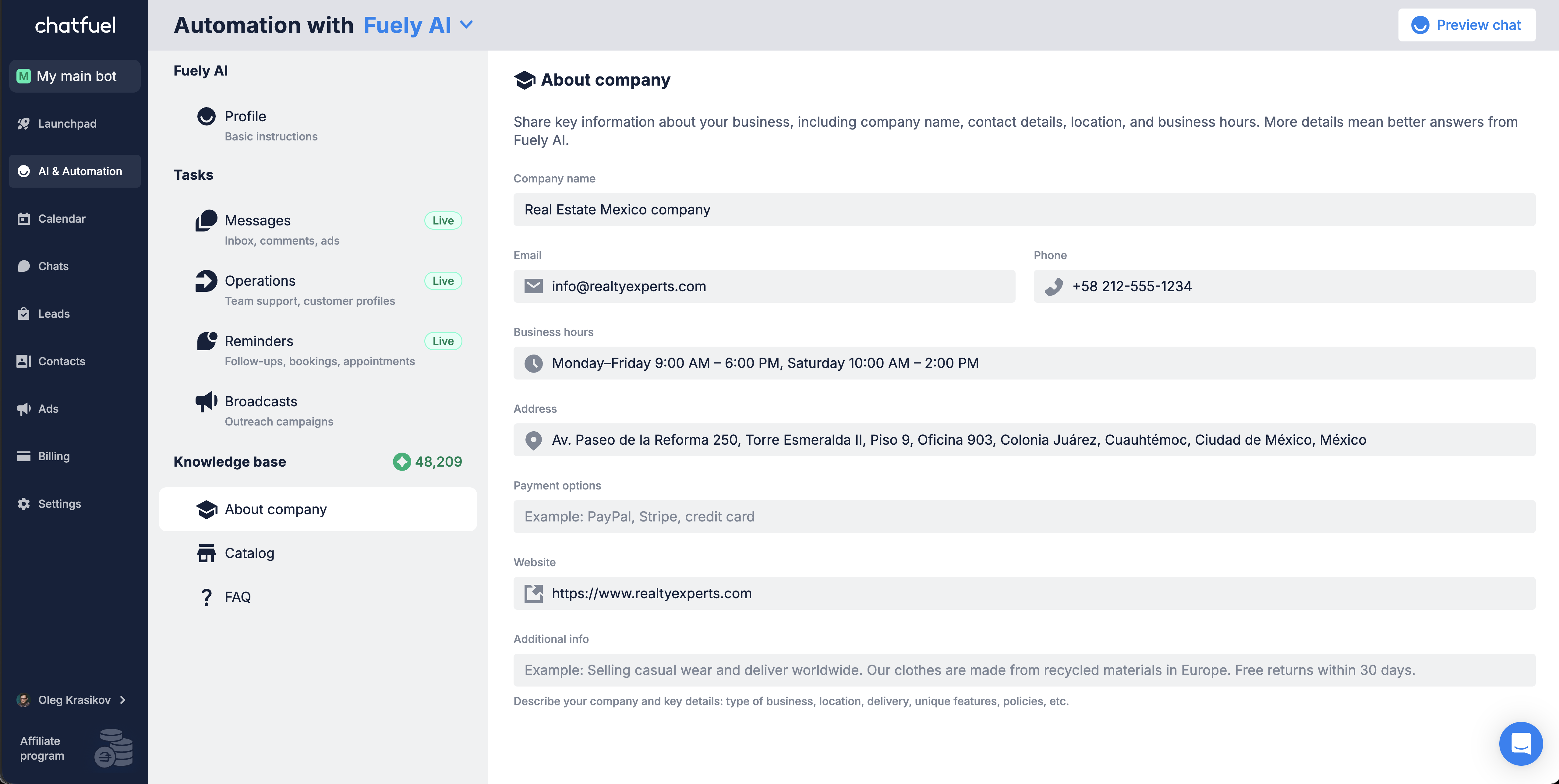Click the knowledge base credits icon

(402, 461)
